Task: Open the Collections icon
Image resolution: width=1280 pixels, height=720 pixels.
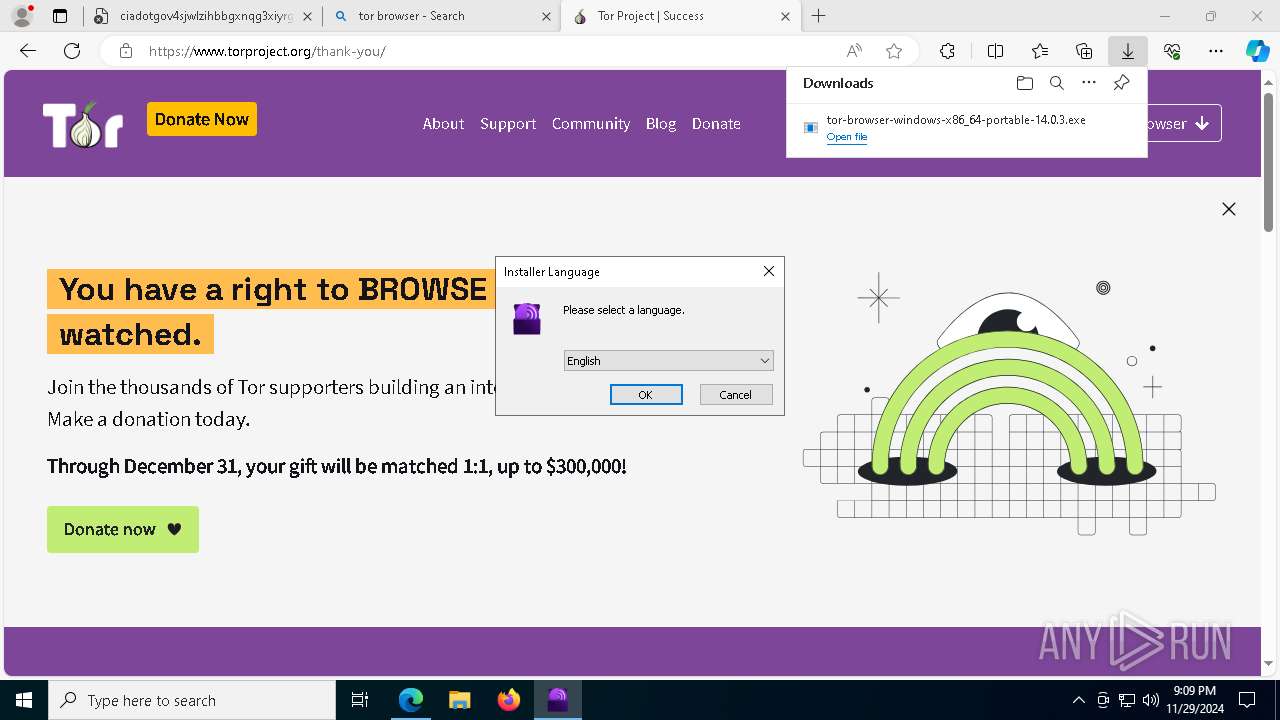Action: tap(1084, 51)
